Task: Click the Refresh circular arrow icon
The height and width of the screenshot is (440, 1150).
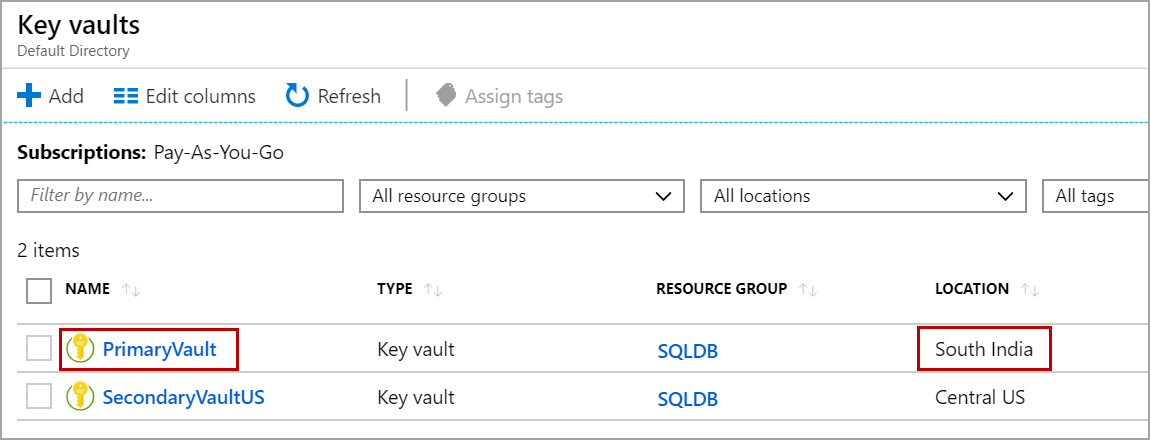Action: tap(298, 96)
